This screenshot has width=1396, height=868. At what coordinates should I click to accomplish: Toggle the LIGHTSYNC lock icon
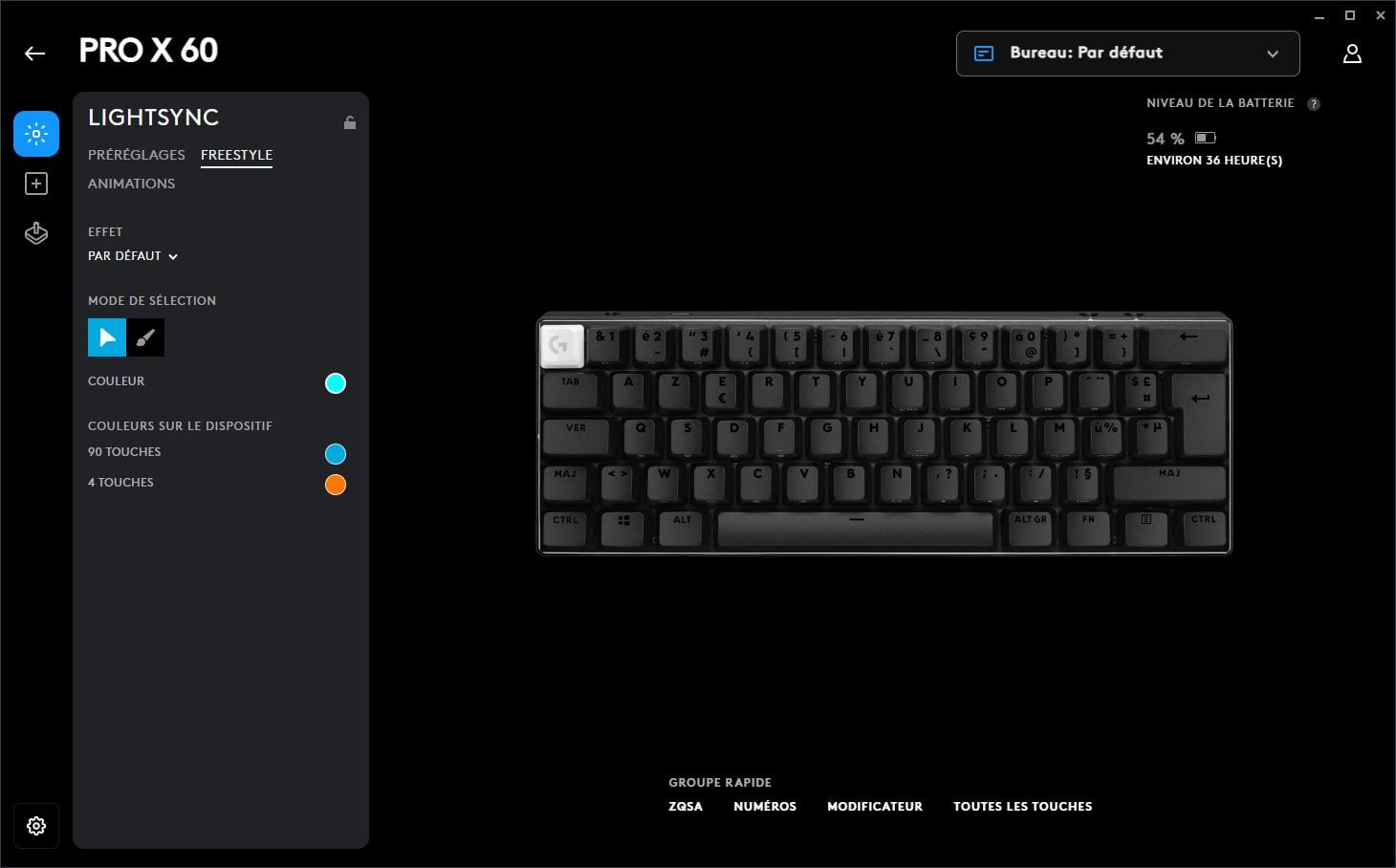[350, 122]
